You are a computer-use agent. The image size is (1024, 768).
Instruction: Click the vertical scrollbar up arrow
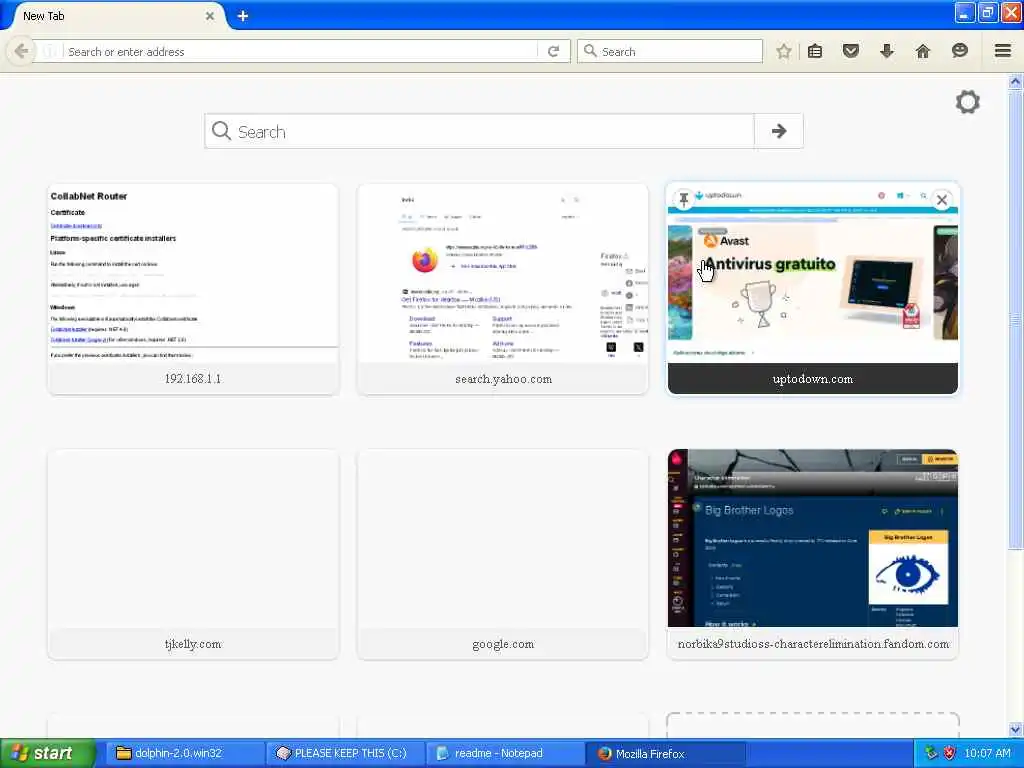click(x=1015, y=82)
